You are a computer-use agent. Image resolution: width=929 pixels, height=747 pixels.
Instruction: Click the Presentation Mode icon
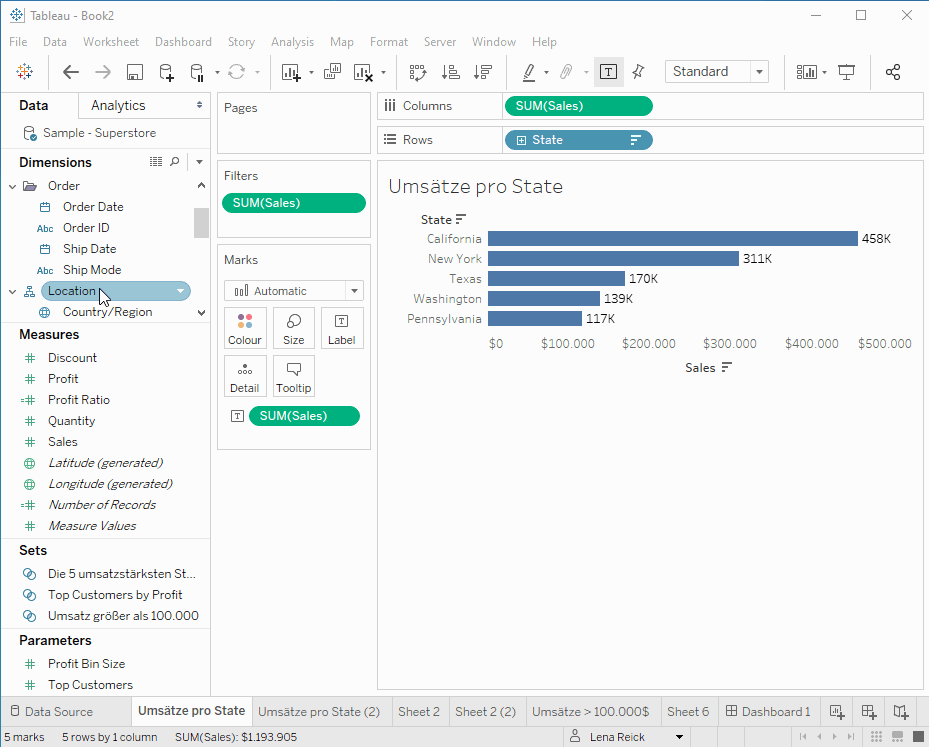846,72
